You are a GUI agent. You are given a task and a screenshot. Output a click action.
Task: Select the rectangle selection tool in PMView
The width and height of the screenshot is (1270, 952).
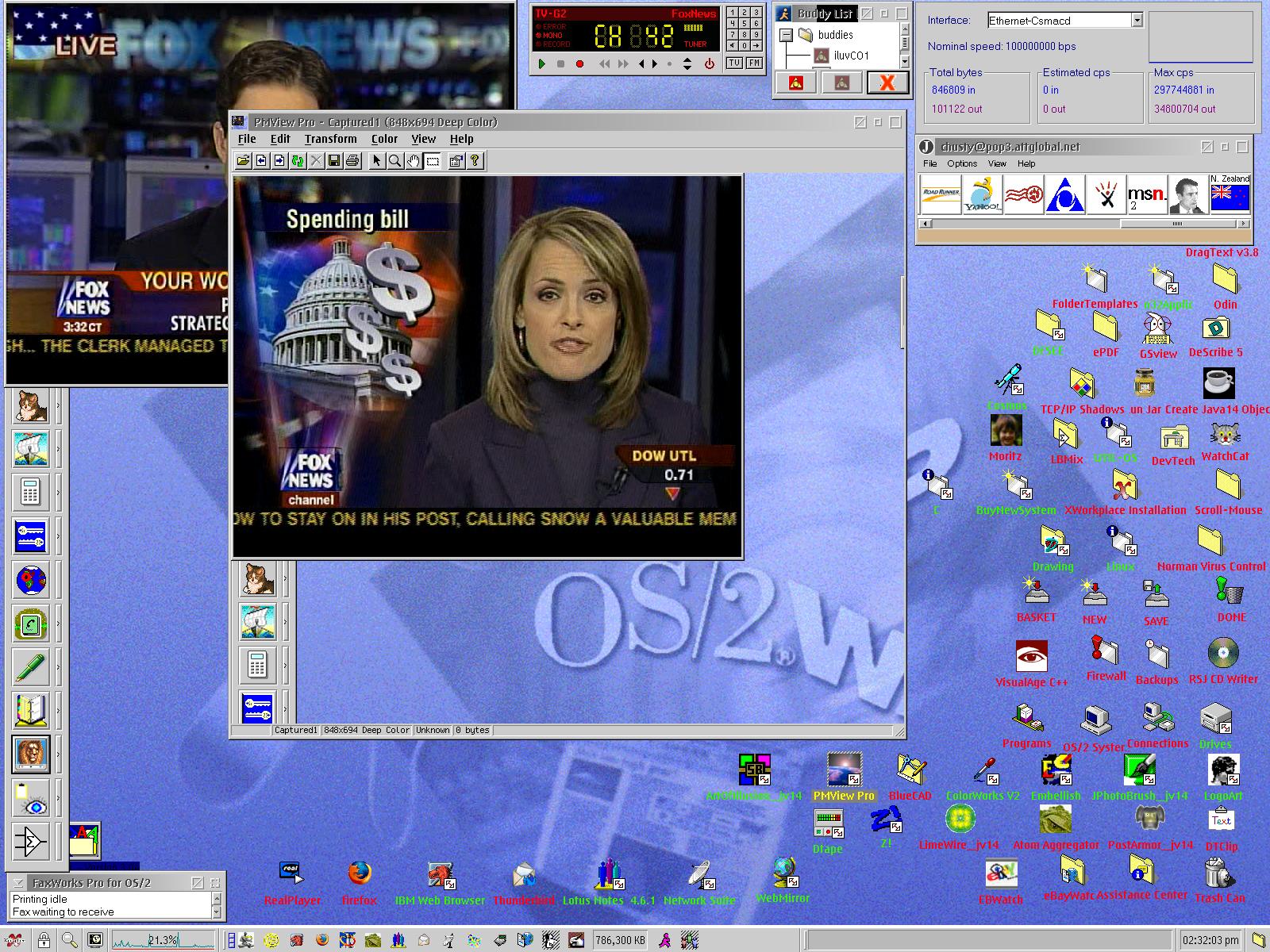[x=433, y=161]
